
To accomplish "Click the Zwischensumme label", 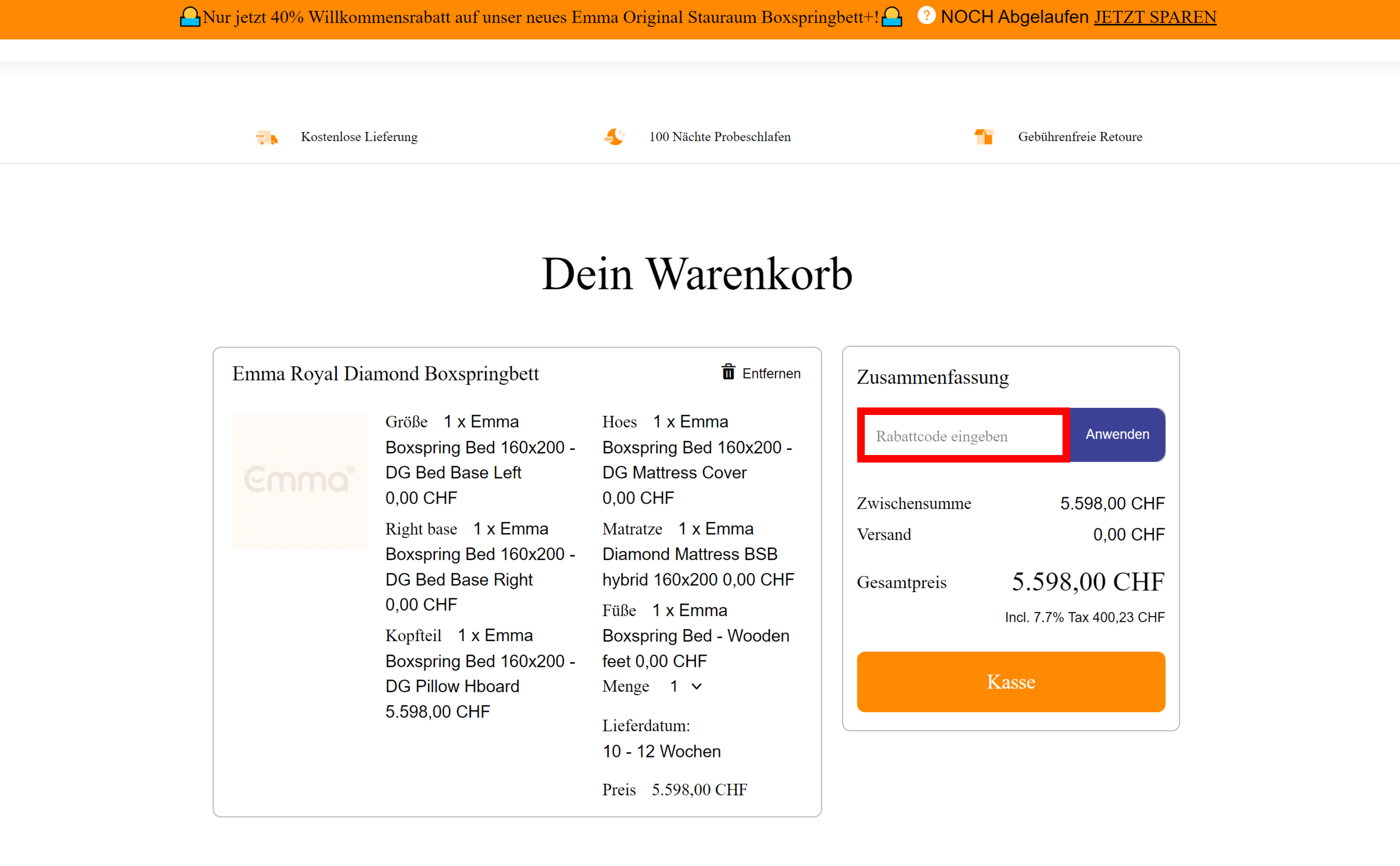I will coord(914,504).
